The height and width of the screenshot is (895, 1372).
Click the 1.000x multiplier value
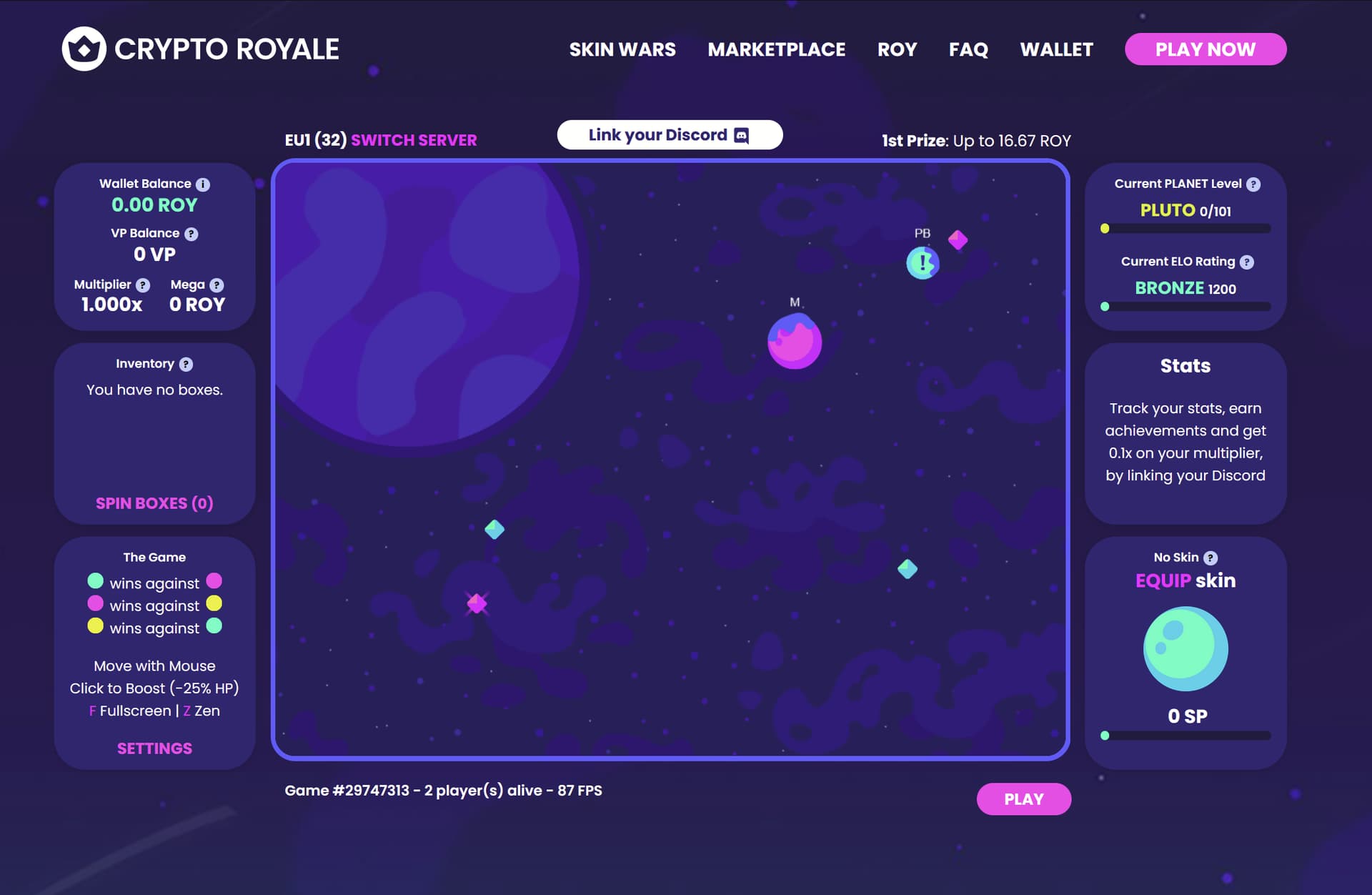click(x=111, y=305)
